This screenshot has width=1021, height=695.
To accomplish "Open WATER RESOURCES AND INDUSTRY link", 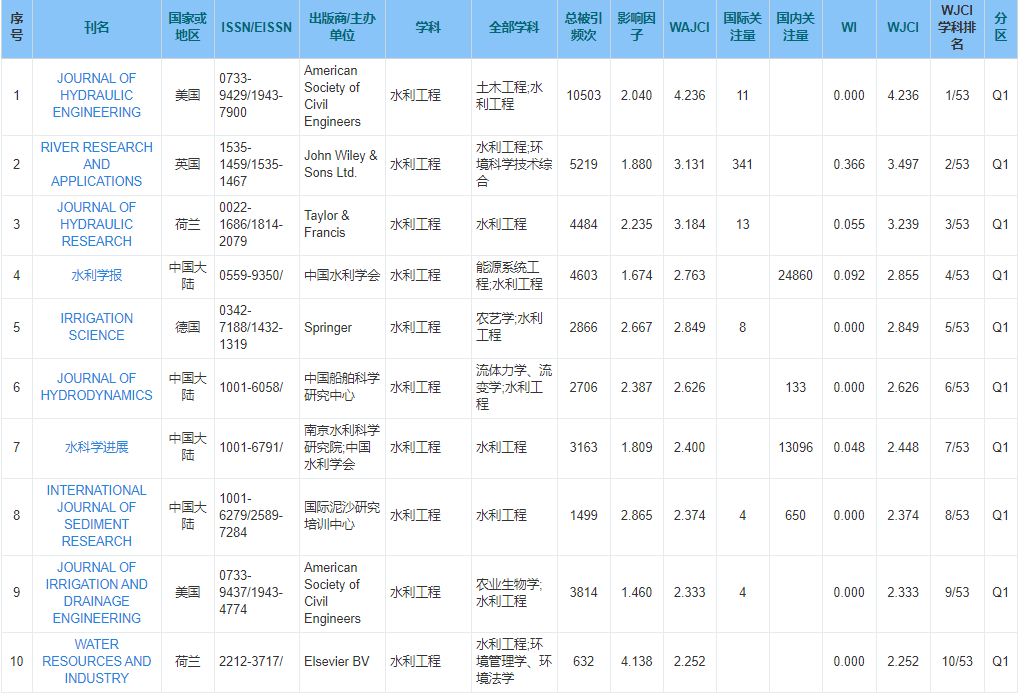I will pos(96,661).
